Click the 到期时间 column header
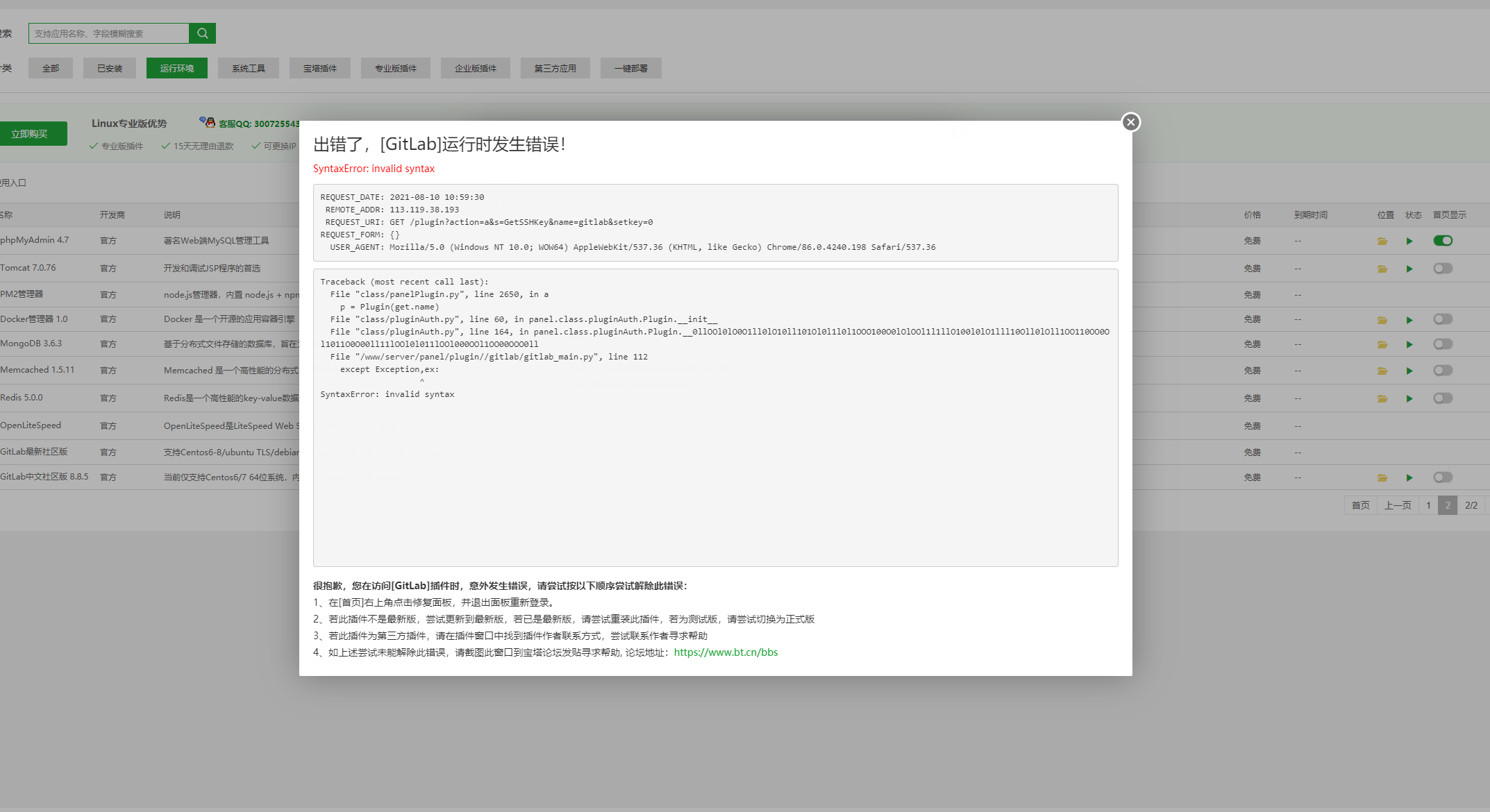 [x=1311, y=215]
